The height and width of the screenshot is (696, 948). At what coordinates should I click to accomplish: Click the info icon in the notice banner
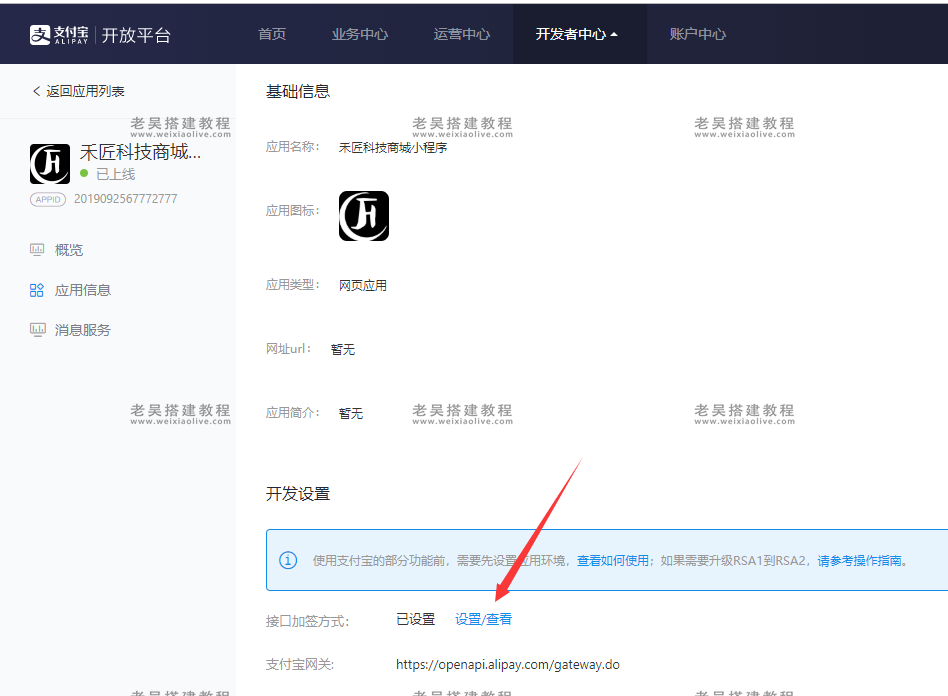coord(288,560)
